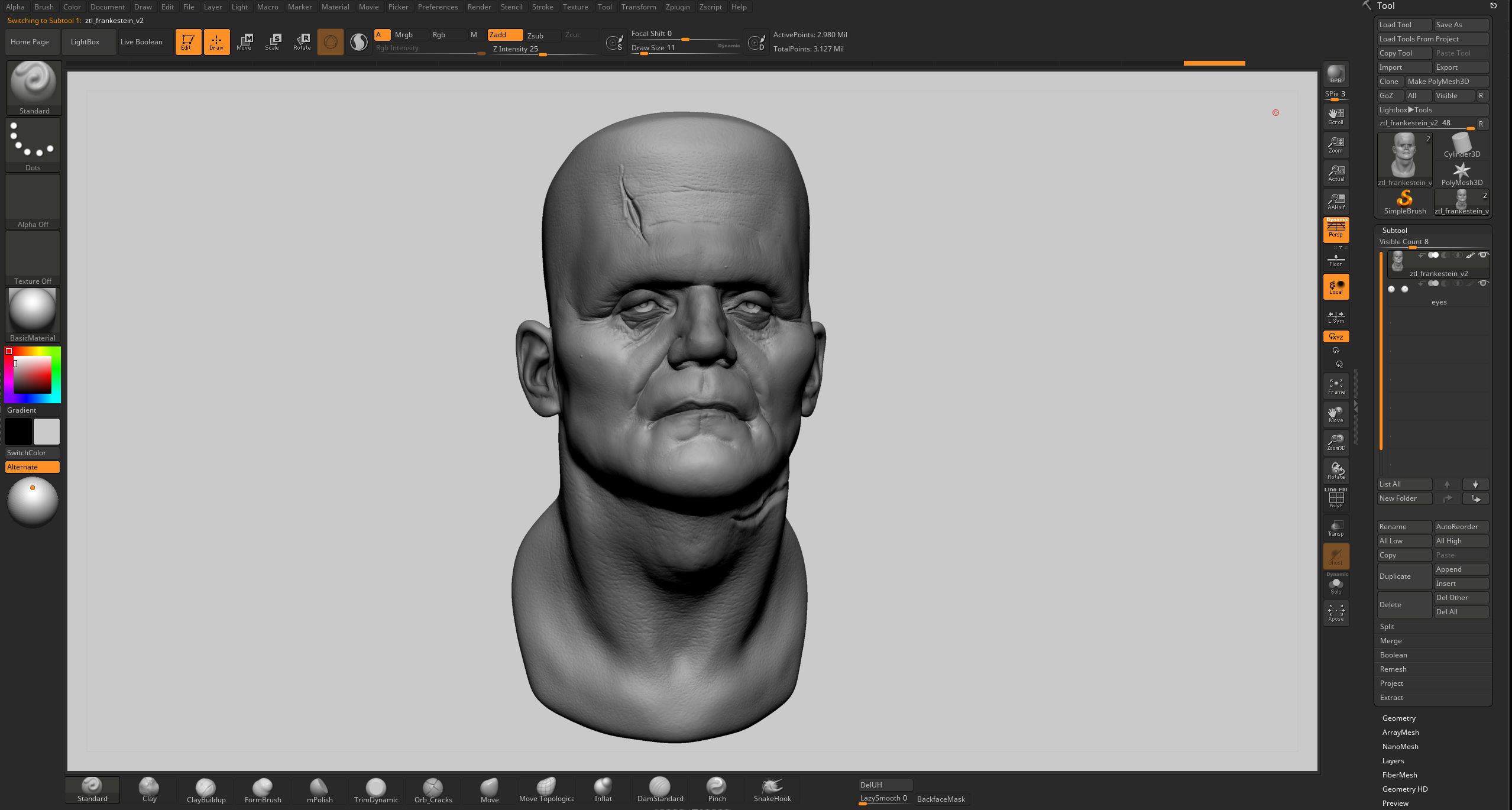The width and height of the screenshot is (1512, 810).
Task: Click the BPR render button
Action: tap(1336, 74)
